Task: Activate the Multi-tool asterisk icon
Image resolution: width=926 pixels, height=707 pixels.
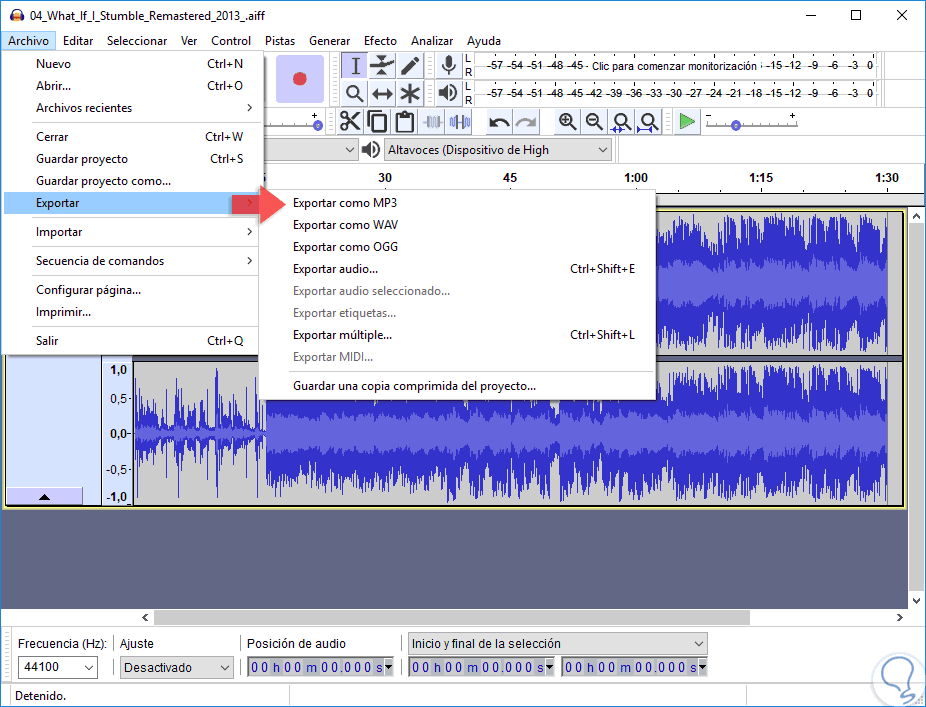Action: (410, 94)
